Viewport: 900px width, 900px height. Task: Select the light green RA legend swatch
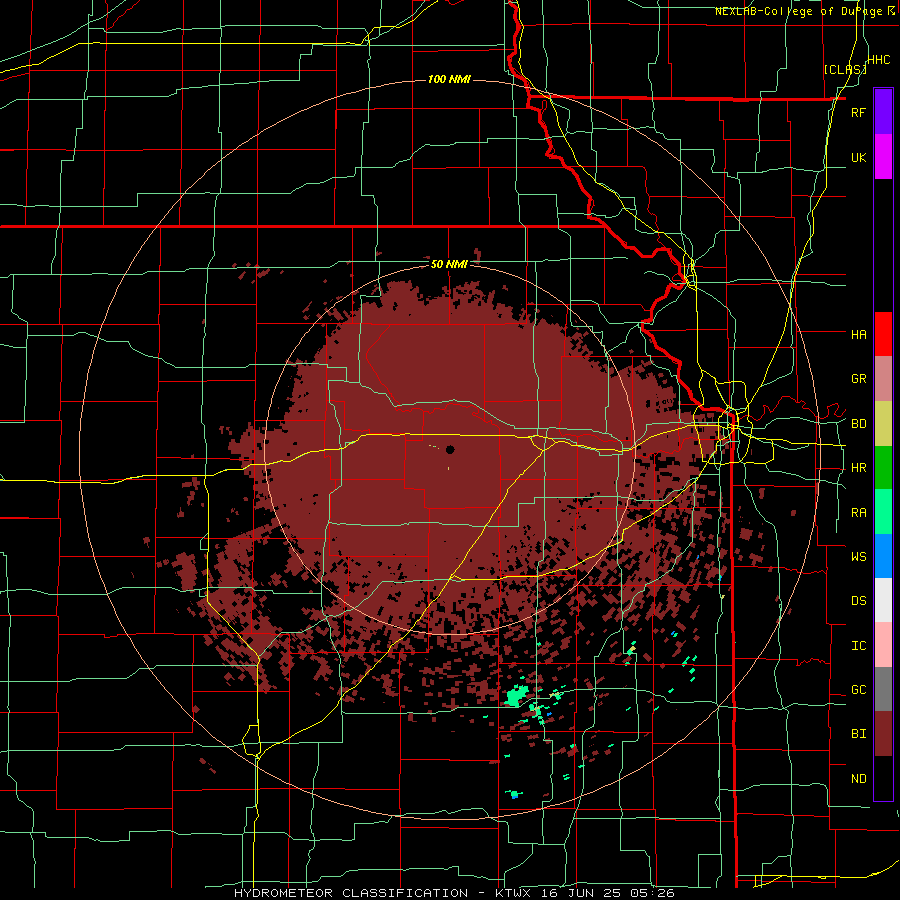pos(883,512)
